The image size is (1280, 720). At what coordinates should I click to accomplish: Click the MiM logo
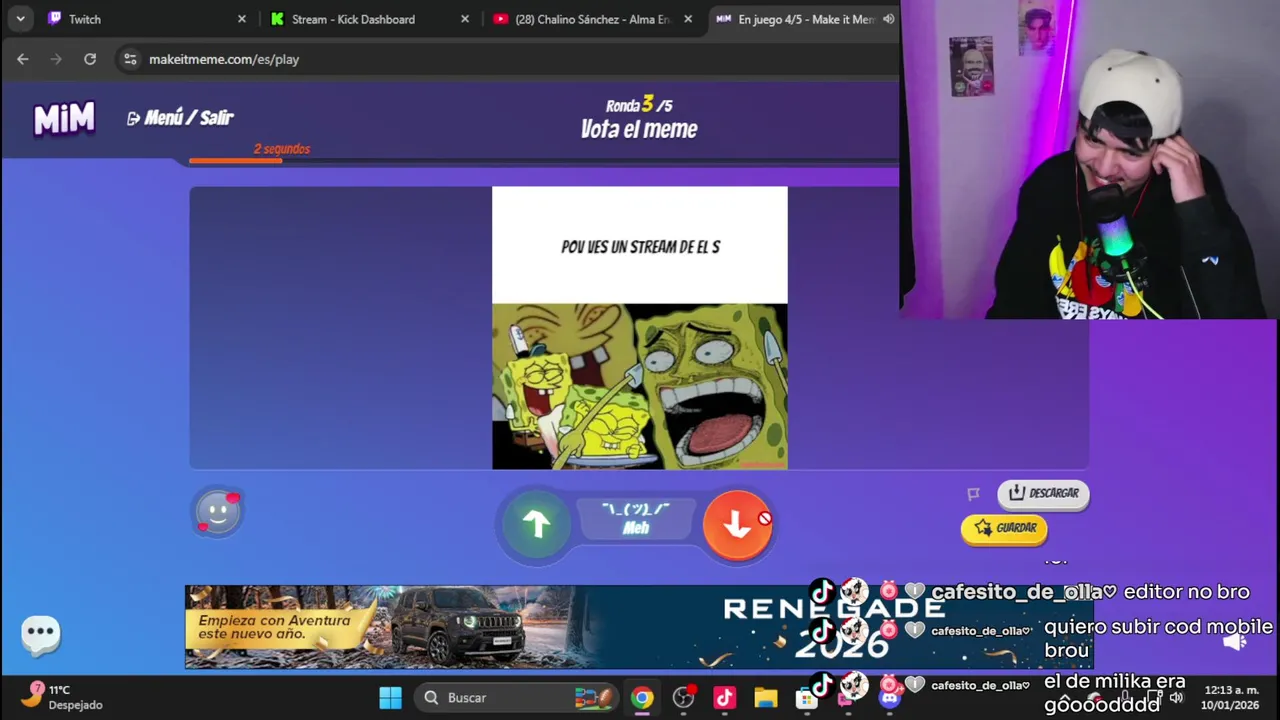64,119
